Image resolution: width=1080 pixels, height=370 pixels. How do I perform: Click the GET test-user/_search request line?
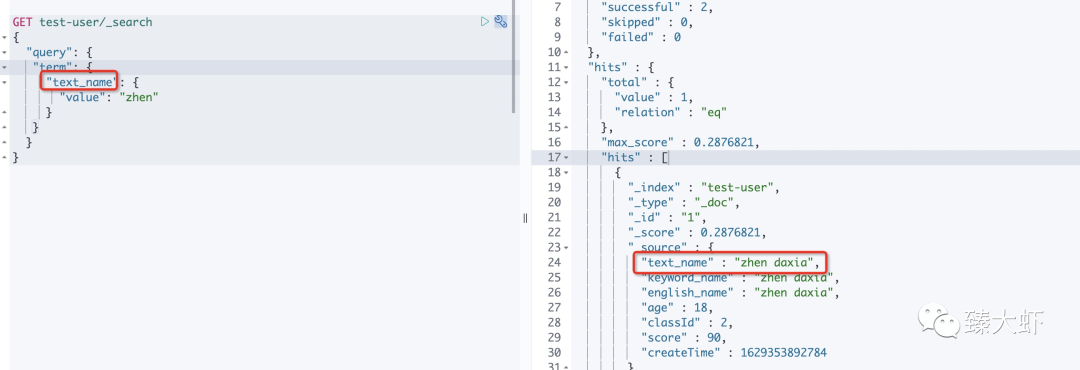pyautogui.click(x=83, y=22)
